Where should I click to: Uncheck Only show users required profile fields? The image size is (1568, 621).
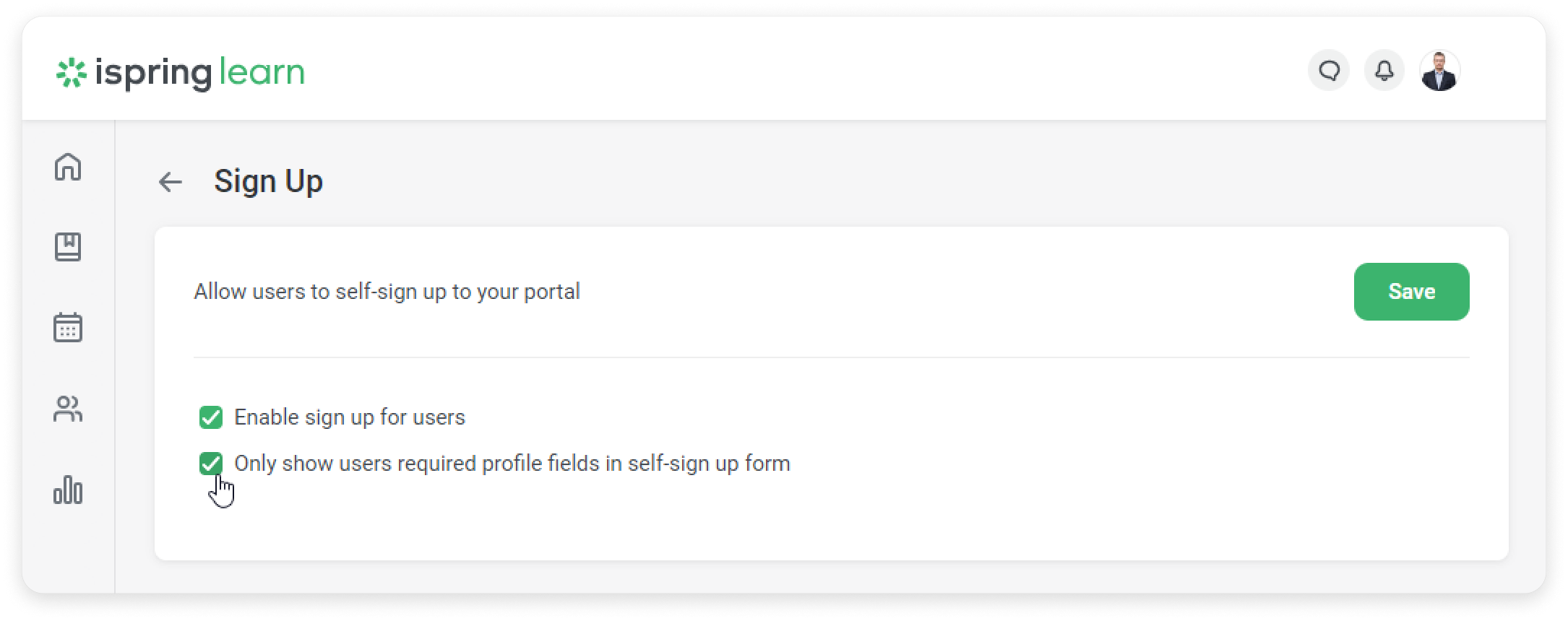point(211,464)
